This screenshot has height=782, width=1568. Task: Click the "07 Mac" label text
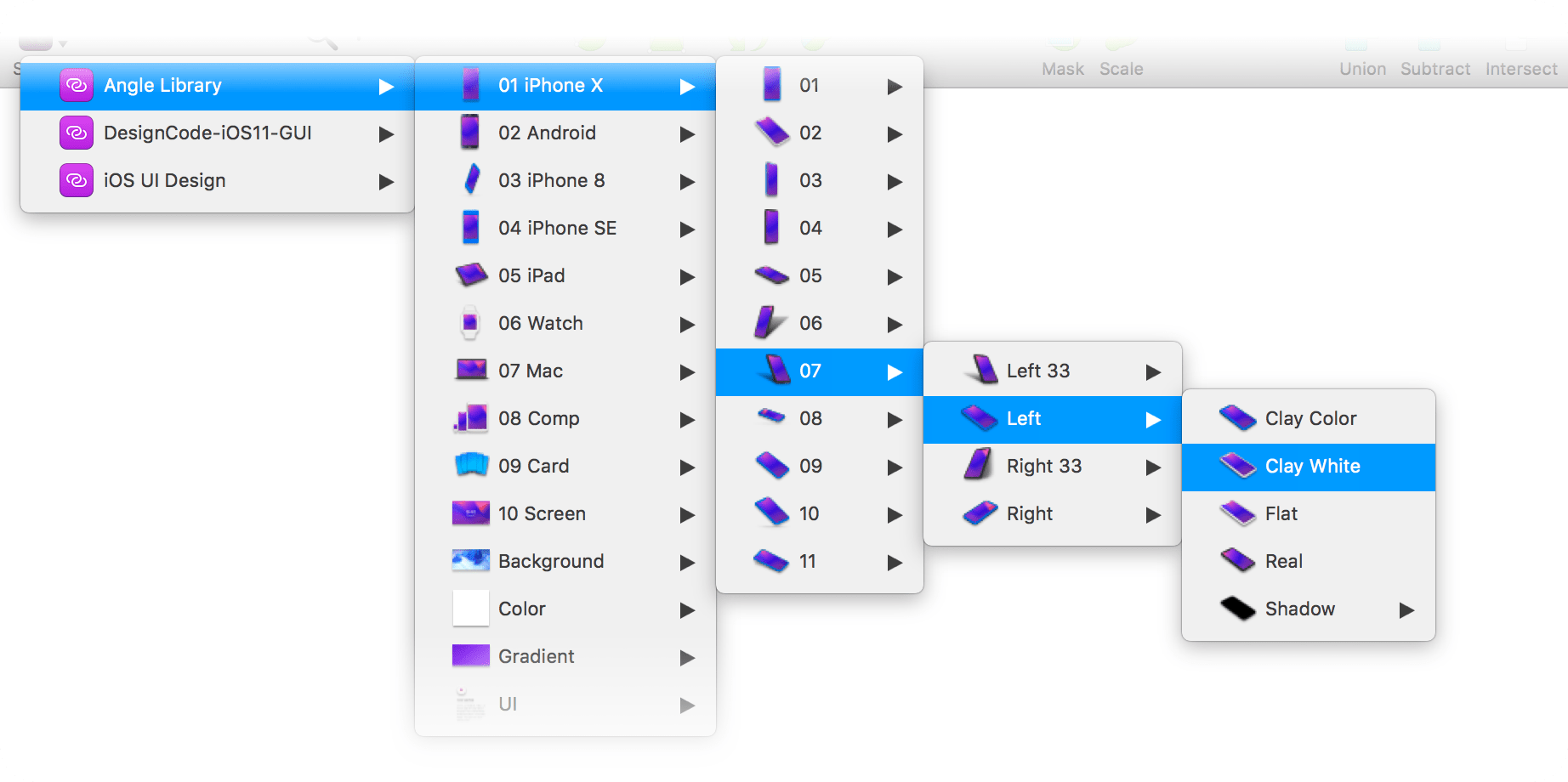531,371
